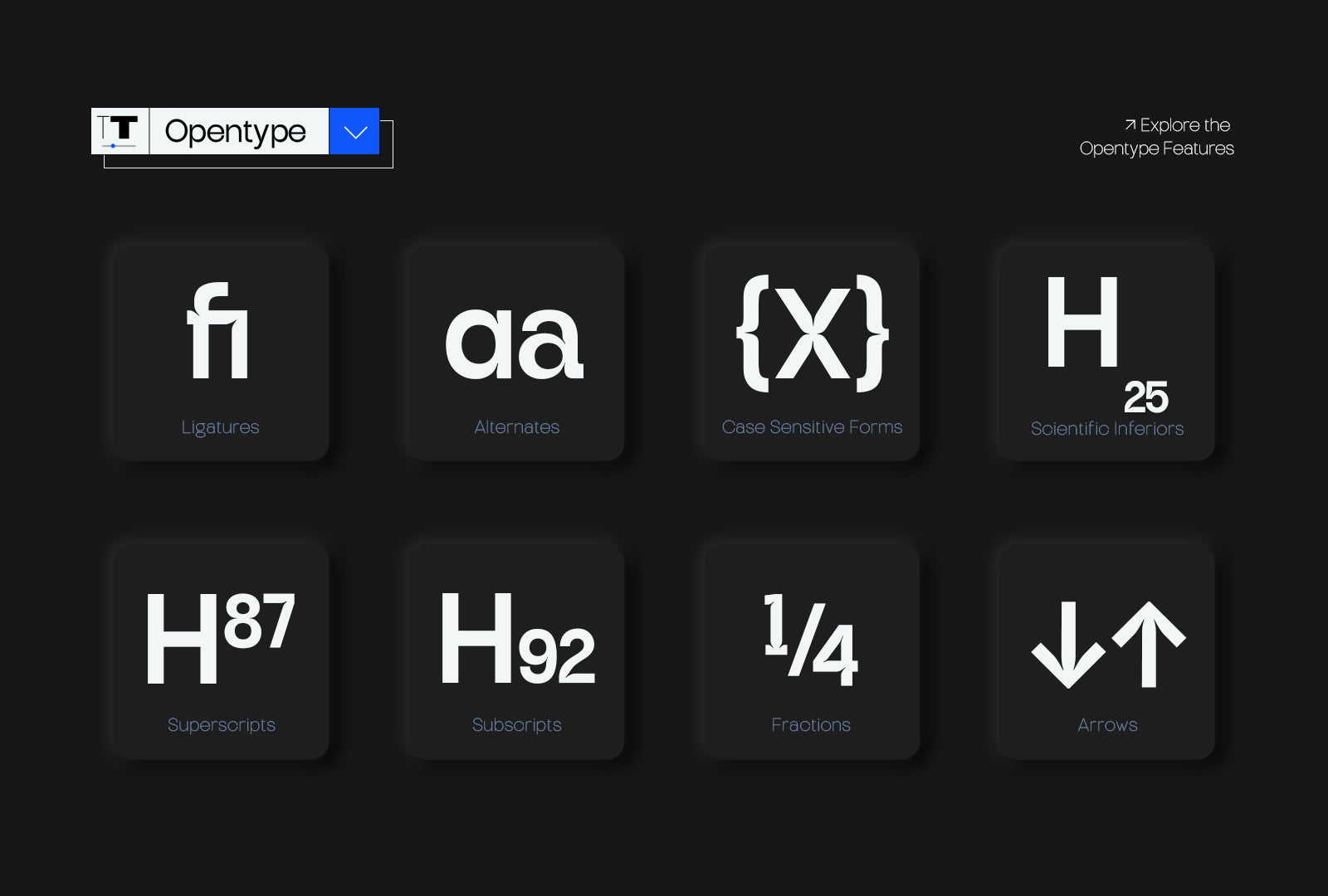1328x896 pixels.
Task: Follow the Explore the Opentype Features link
Action: (x=1157, y=137)
